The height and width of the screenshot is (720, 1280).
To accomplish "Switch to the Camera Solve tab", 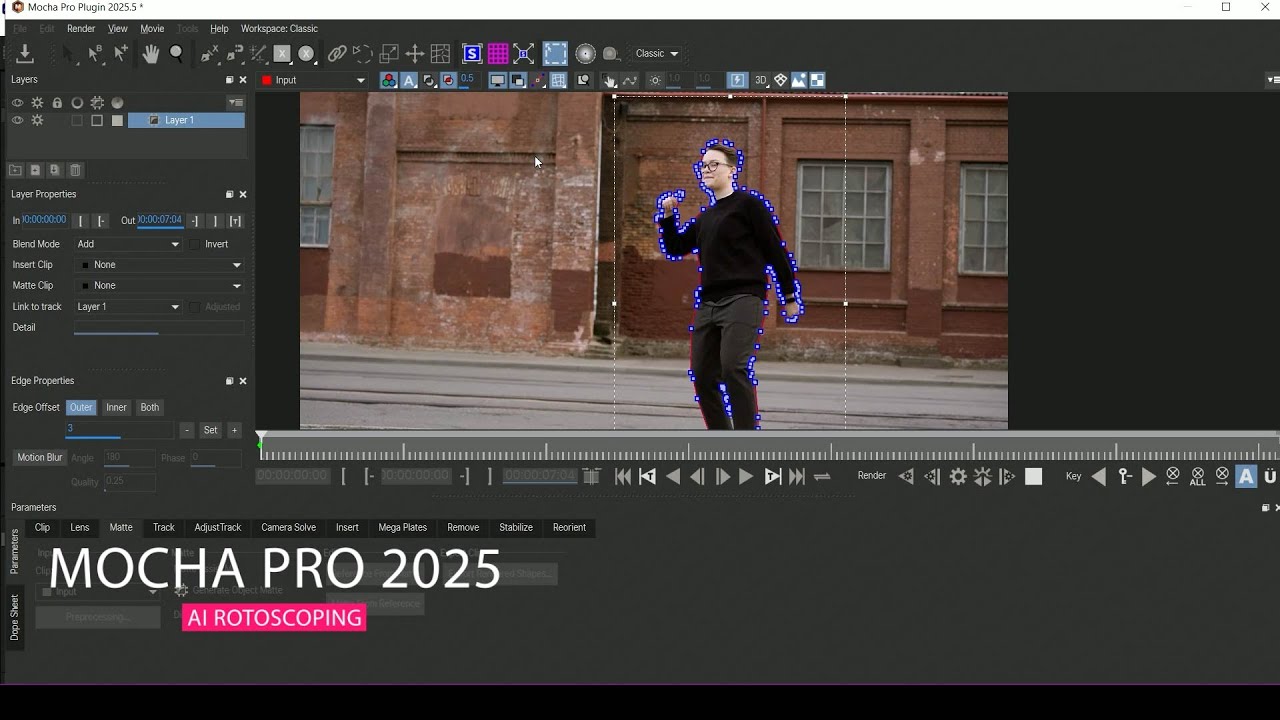I will (x=288, y=528).
